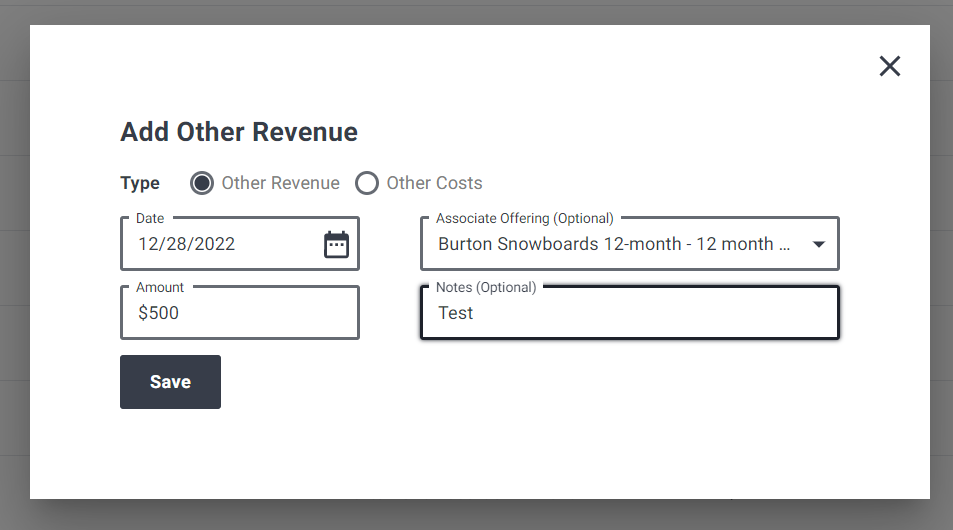Open the calendar date picker icon
Image resolution: width=953 pixels, height=530 pixels.
click(336, 244)
